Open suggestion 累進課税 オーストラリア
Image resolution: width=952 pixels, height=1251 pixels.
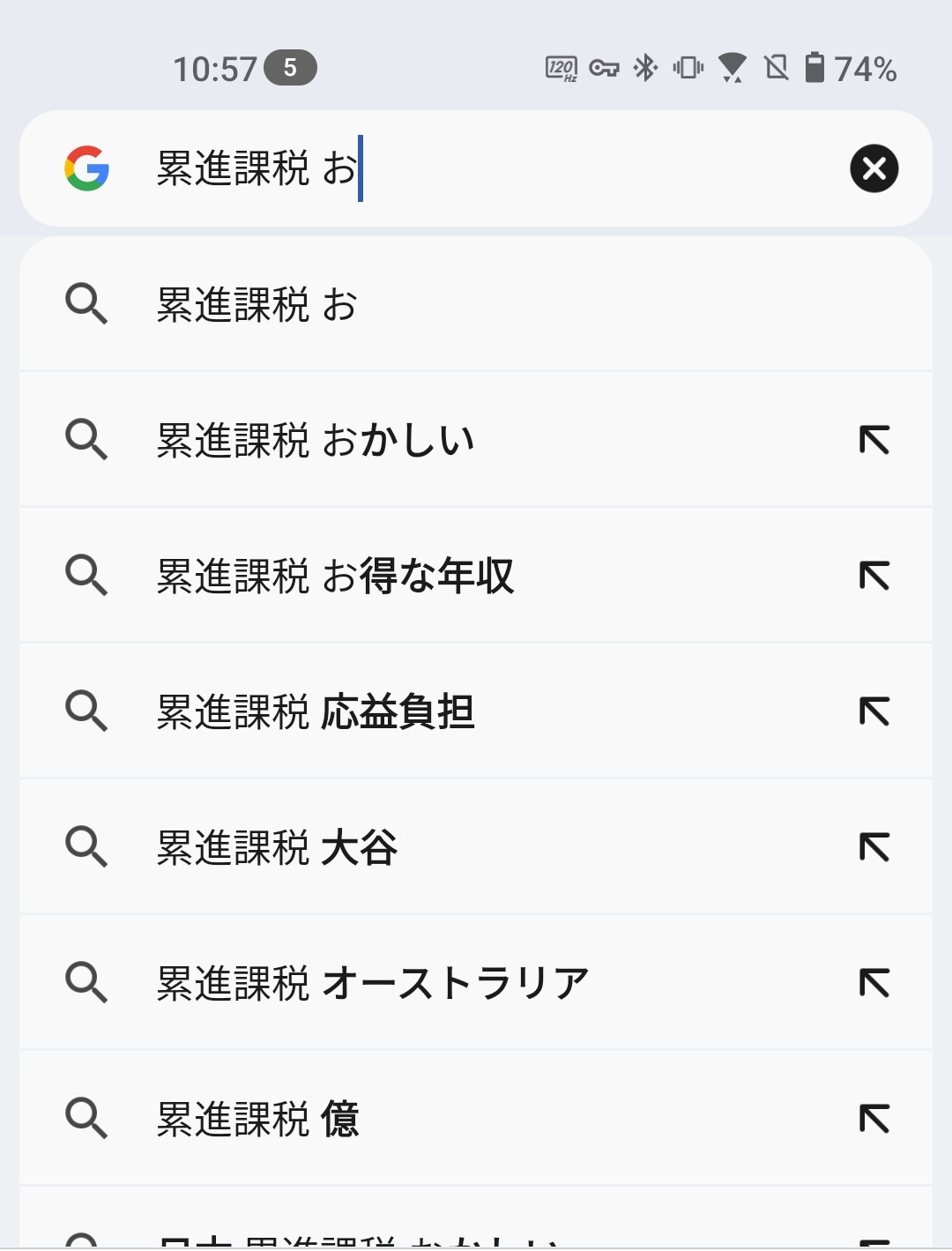tap(476, 982)
